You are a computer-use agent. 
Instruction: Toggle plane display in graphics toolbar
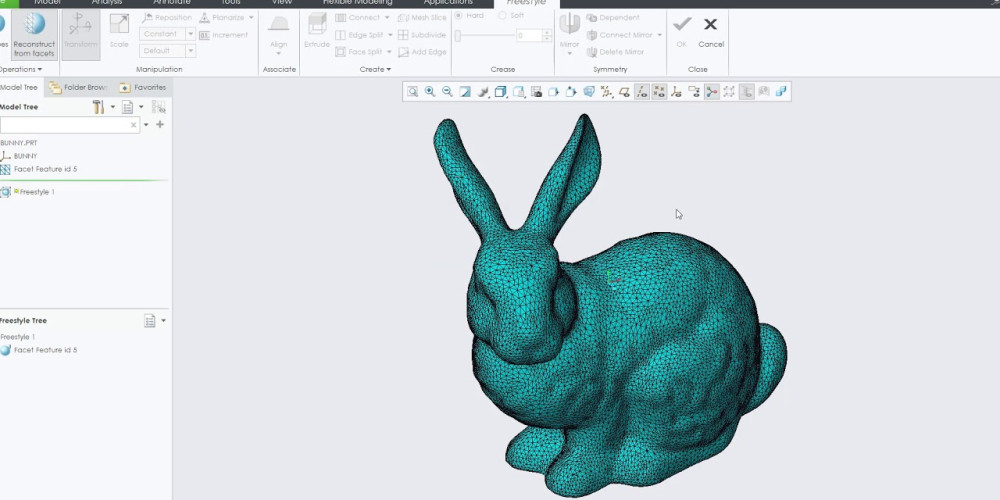pos(624,92)
